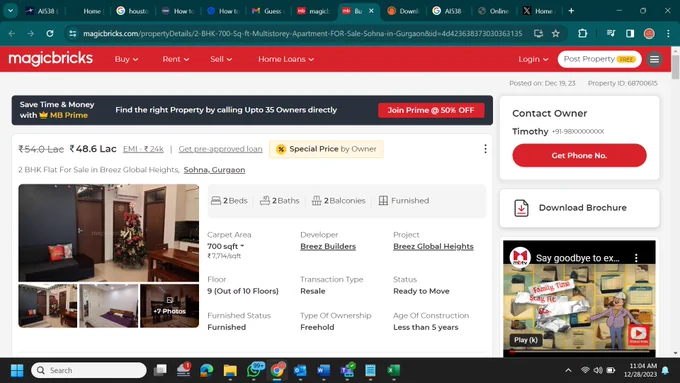Screen dimensions: 680x383
Task: Switch to the Gmail Guess tab
Action: pyautogui.click(x=268, y=11)
